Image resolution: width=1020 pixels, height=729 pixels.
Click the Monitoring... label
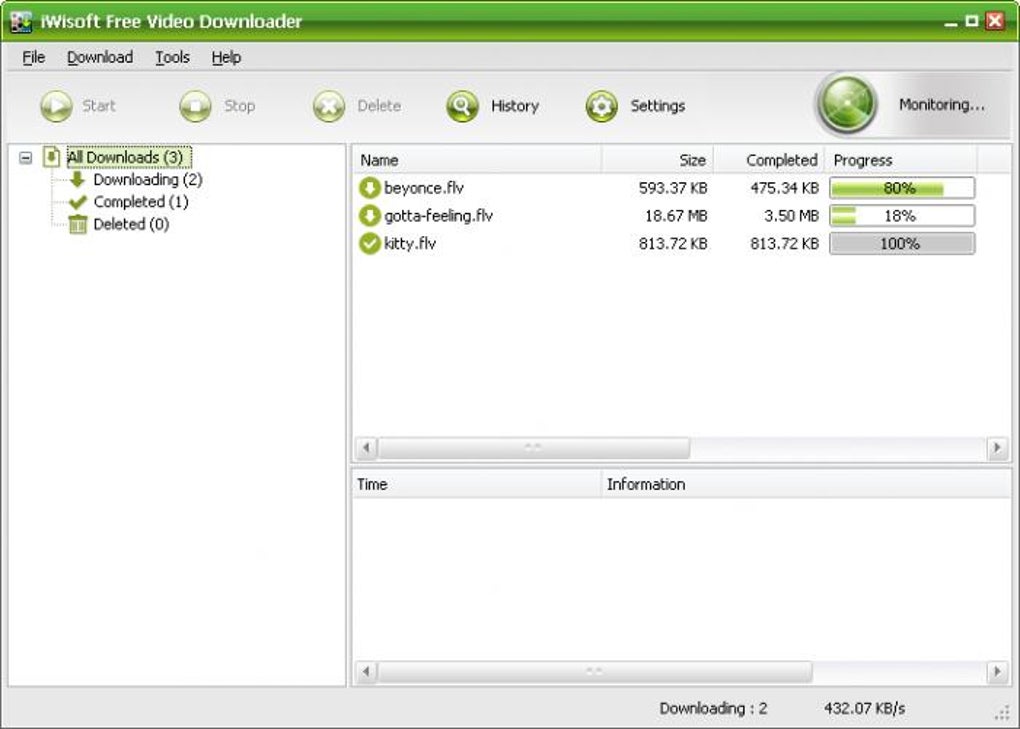click(x=942, y=105)
